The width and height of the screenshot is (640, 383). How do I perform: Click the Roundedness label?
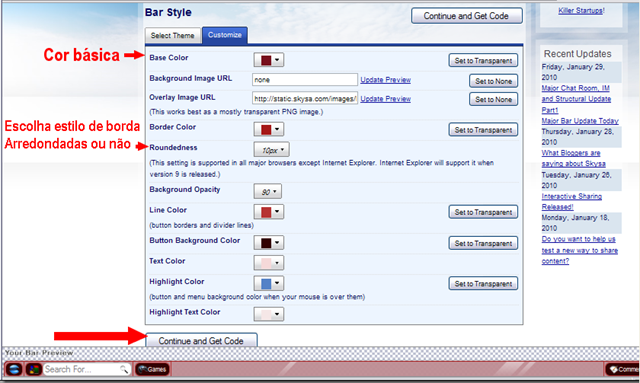(173, 147)
